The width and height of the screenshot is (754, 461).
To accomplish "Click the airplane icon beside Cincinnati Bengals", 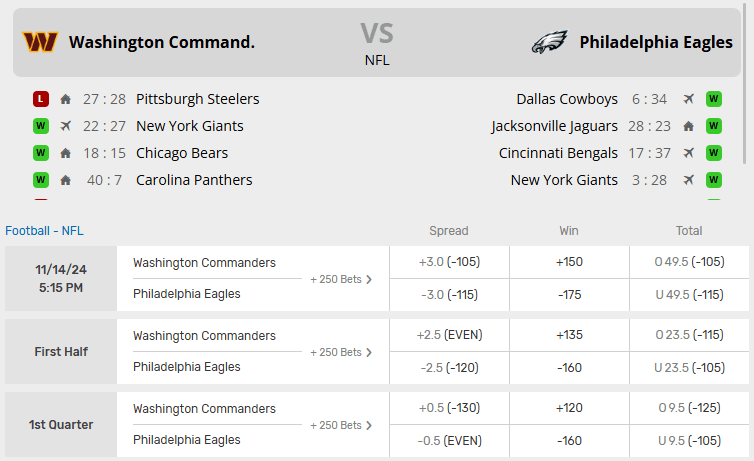I will tap(688, 153).
